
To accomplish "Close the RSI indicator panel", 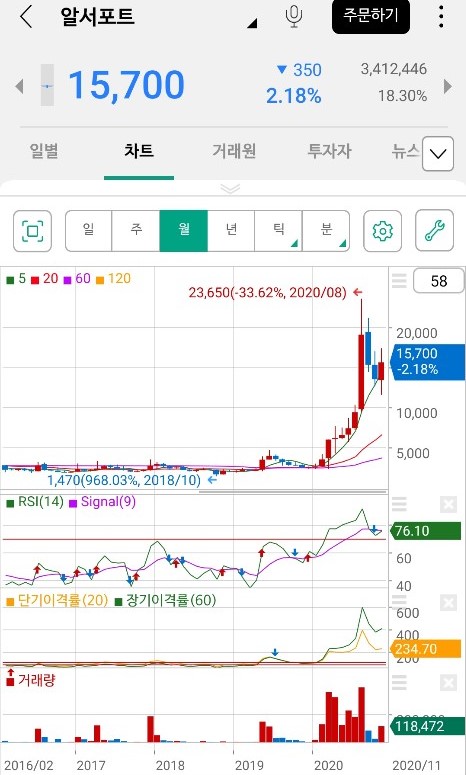I will pos(448,505).
